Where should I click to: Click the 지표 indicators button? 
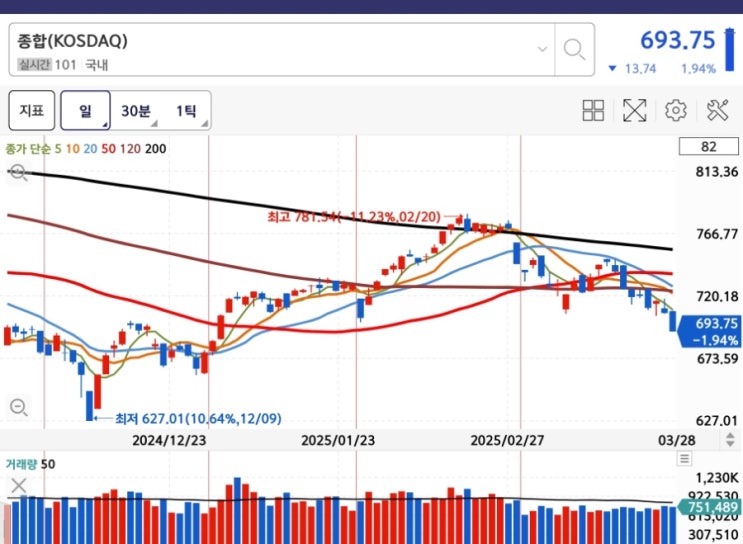pos(32,111)
